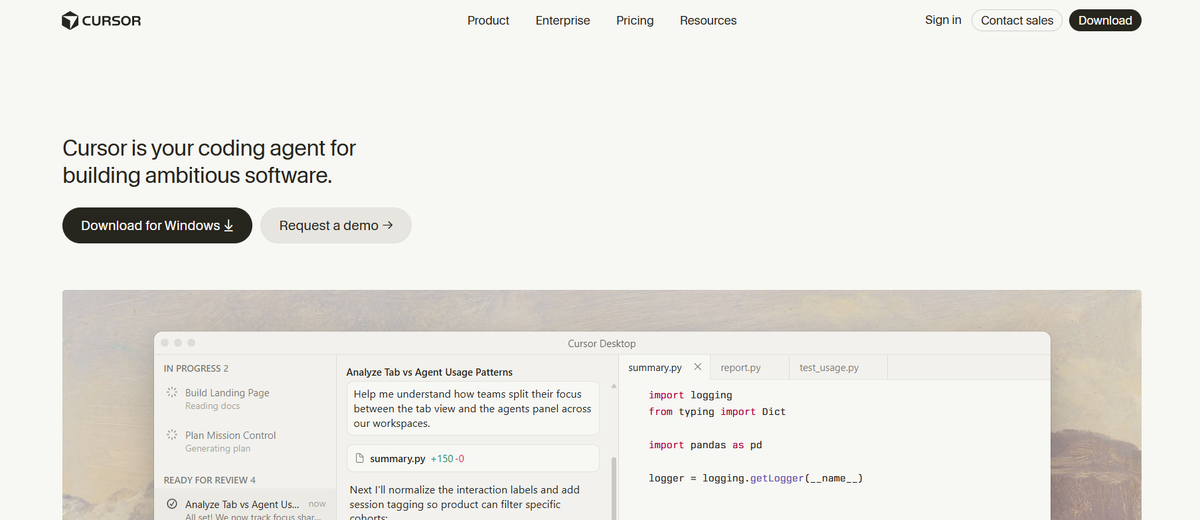Viewport: 1200px width, 520px height.
Task: Click the Build Landing Page spinner icon
Action: pos(172,393)
